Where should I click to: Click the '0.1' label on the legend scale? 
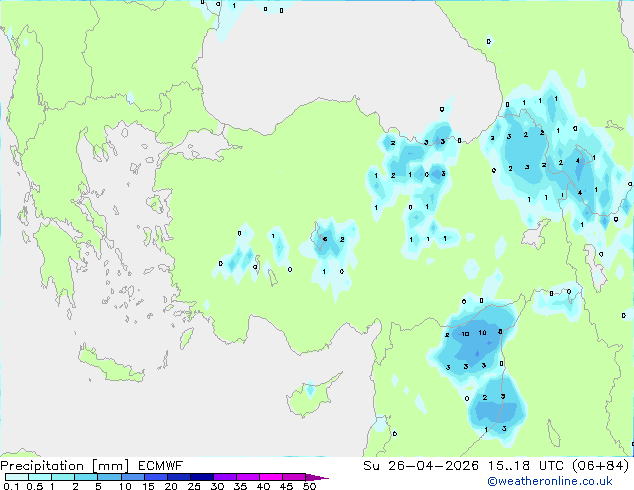coord(9,487)
